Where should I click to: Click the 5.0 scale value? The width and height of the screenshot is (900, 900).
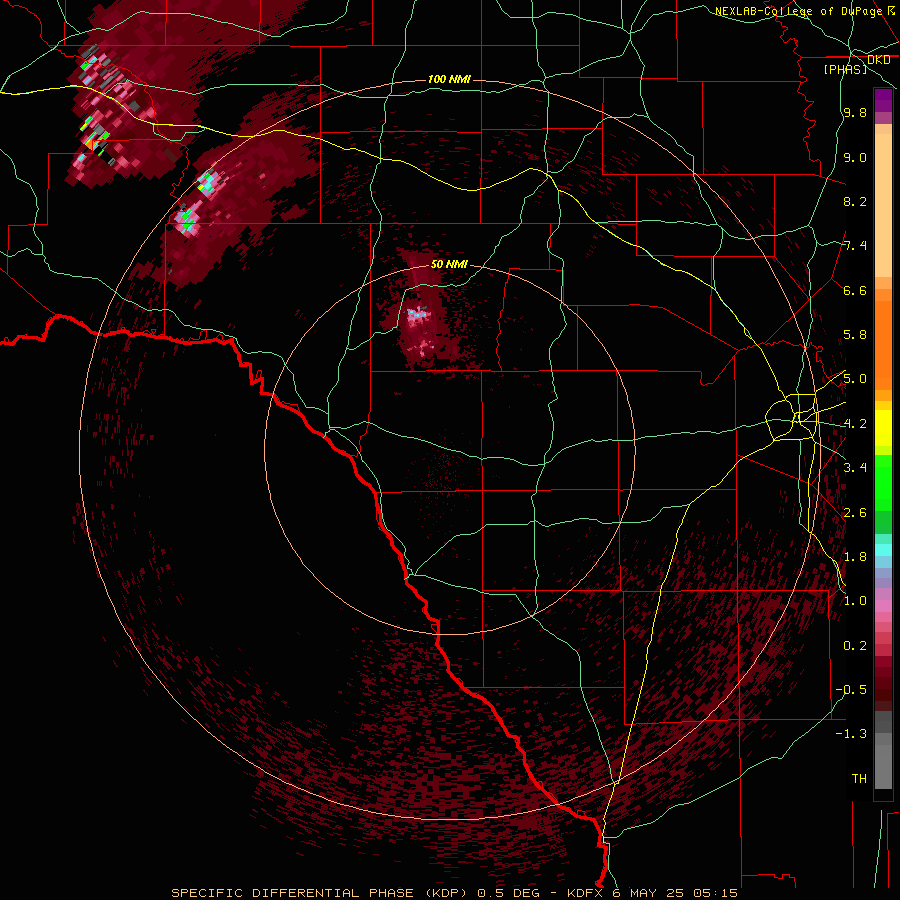855,379
